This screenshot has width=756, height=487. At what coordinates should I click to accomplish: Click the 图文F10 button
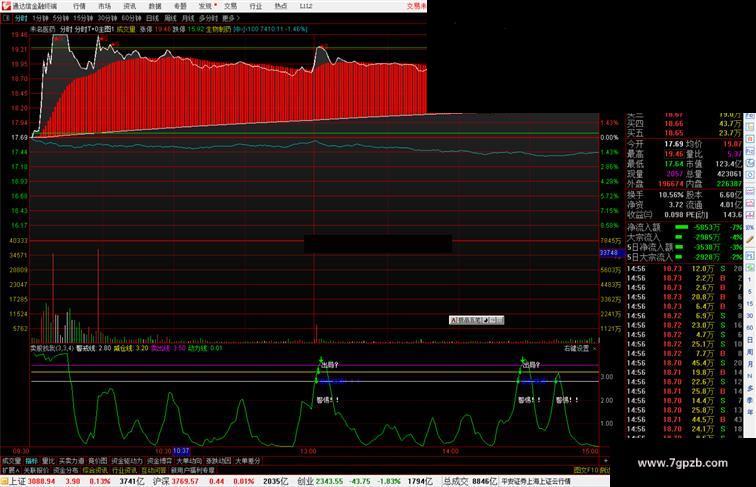point(586,470)
